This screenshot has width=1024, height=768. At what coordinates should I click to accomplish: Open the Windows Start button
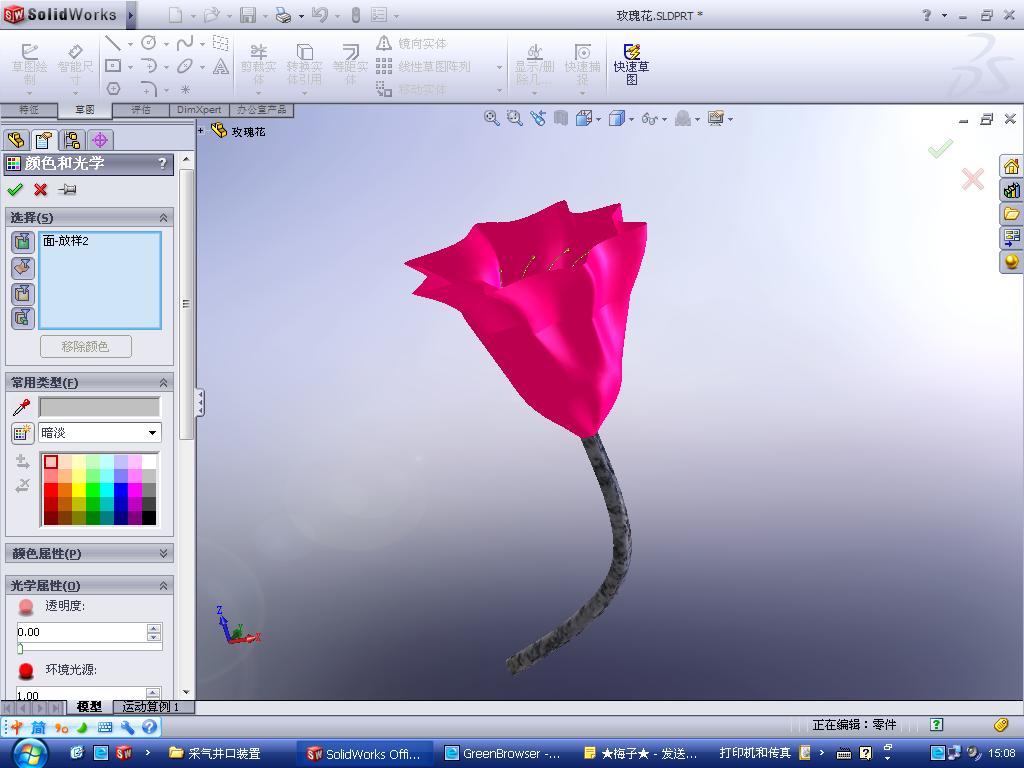(29, 753)
